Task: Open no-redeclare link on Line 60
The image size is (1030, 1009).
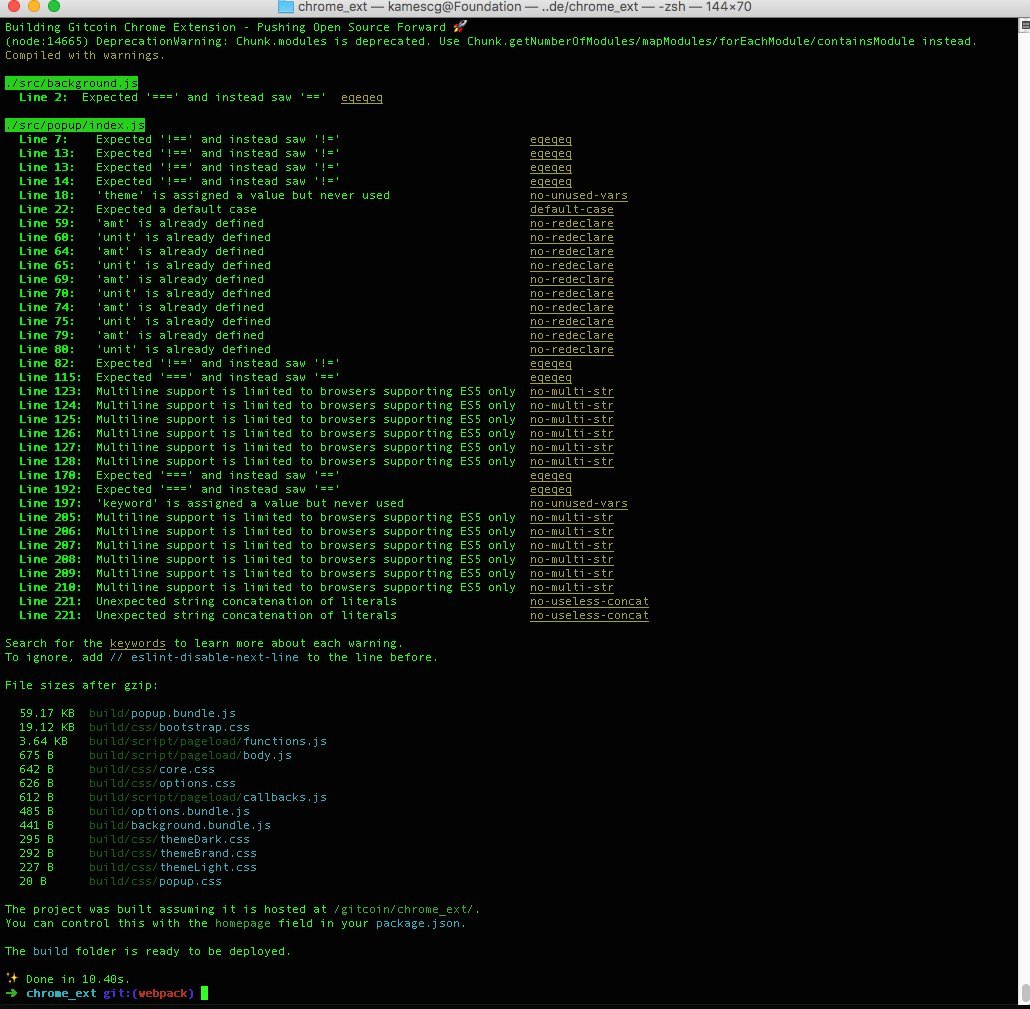Action: pyautogui.click(x=571, y=237)
